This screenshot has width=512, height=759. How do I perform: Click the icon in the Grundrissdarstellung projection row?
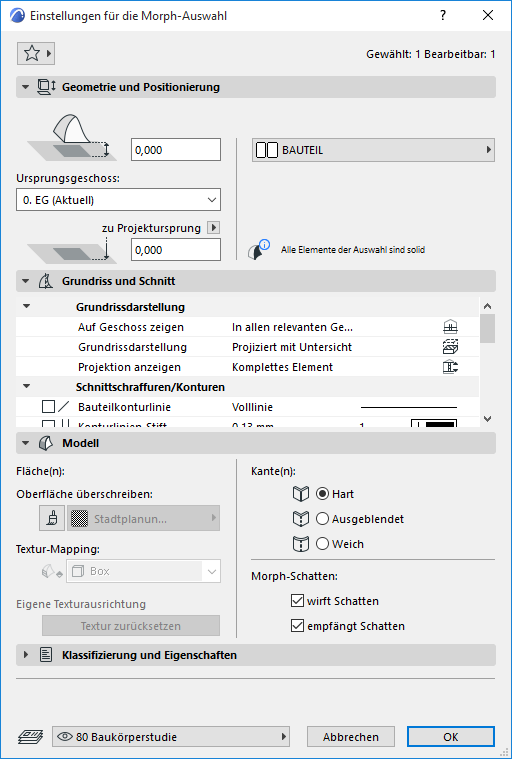450,347
